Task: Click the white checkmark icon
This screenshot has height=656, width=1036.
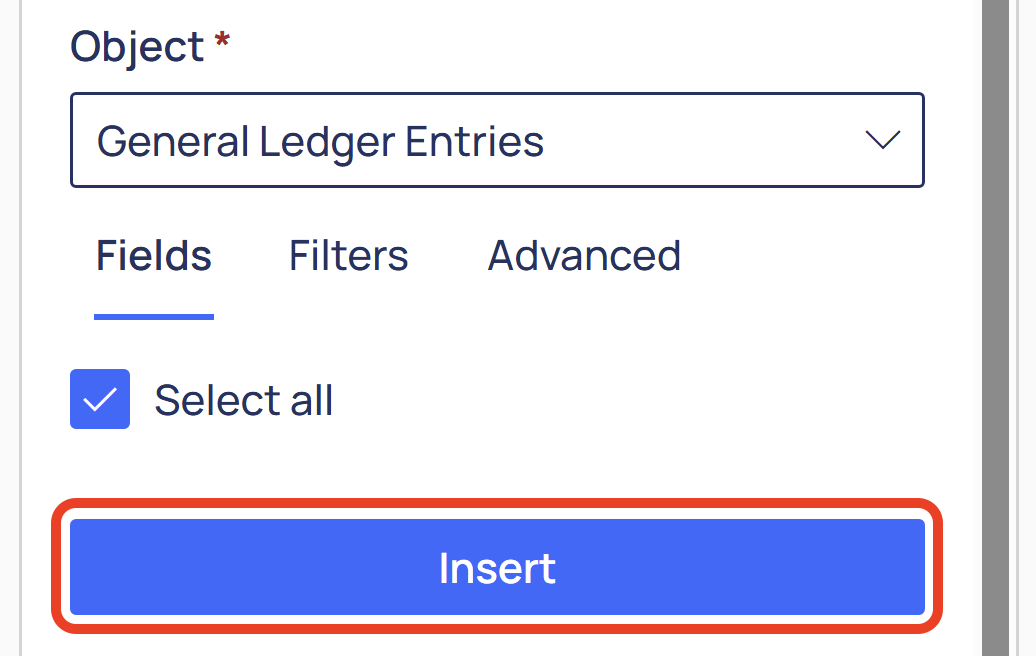Action: point(100,400)
